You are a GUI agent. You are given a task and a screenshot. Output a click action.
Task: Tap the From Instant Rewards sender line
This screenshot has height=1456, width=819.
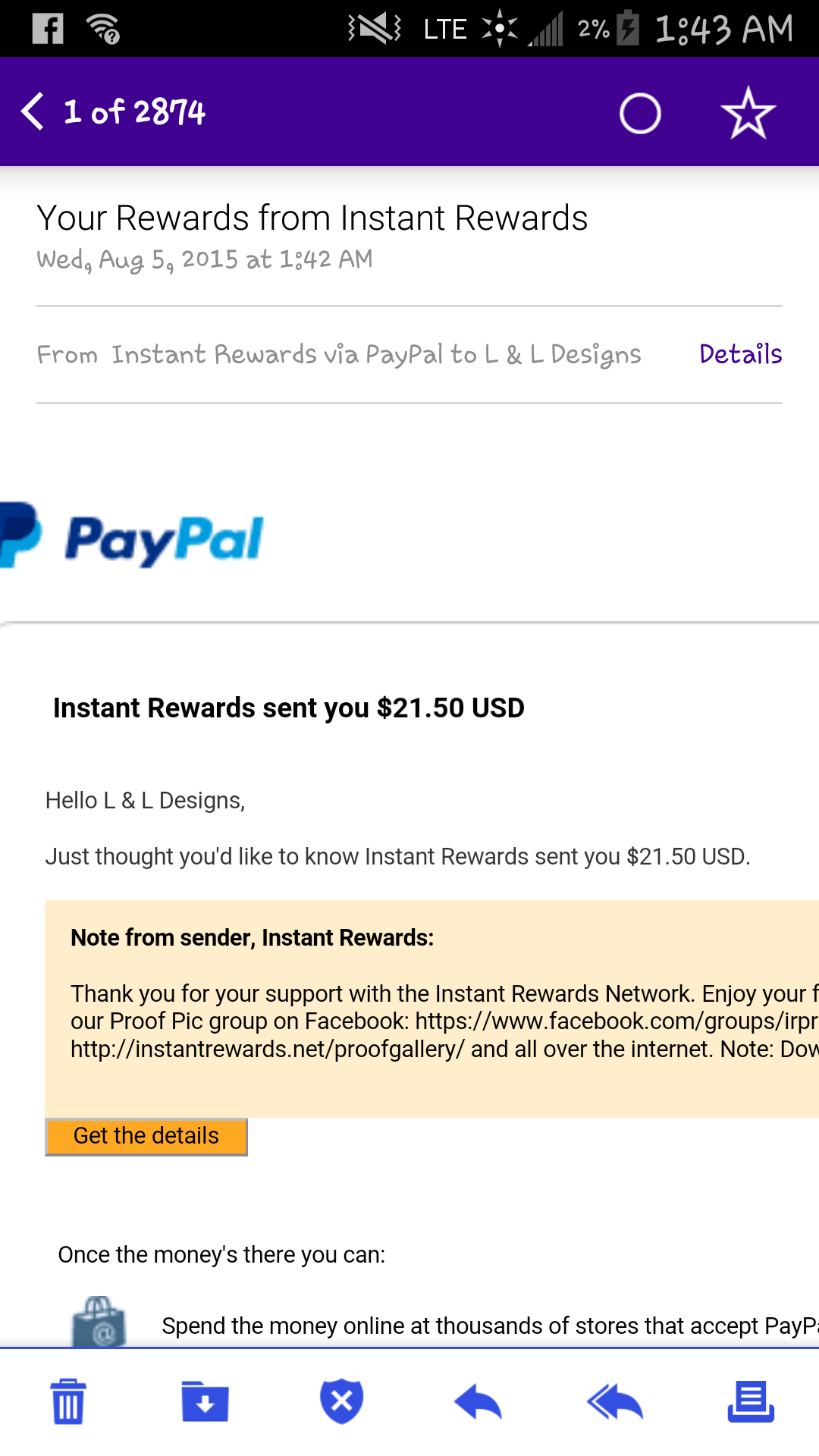click(x=339, y=354)
